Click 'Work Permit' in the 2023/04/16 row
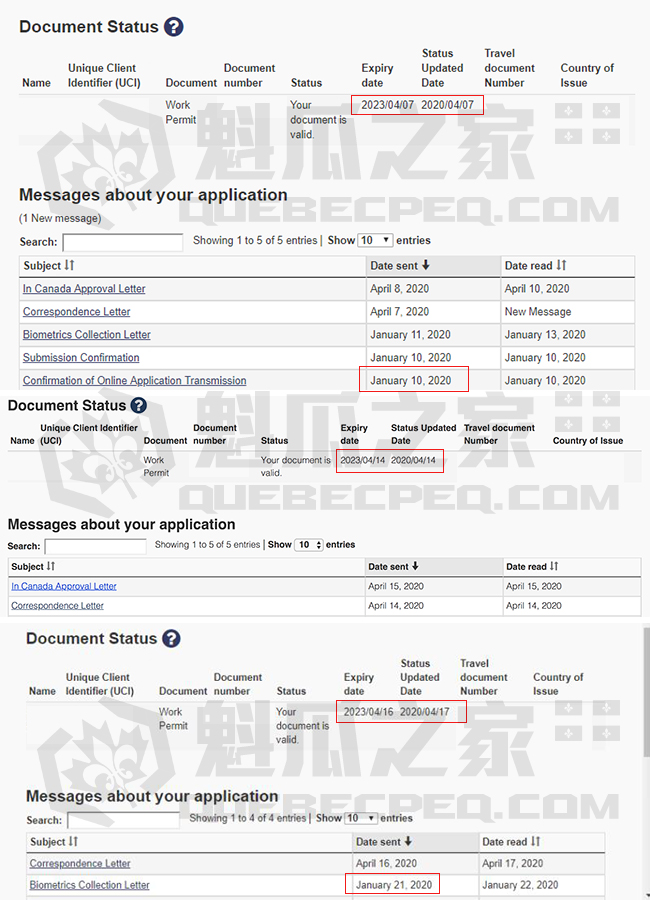650x900 pixels. point(173,719)
